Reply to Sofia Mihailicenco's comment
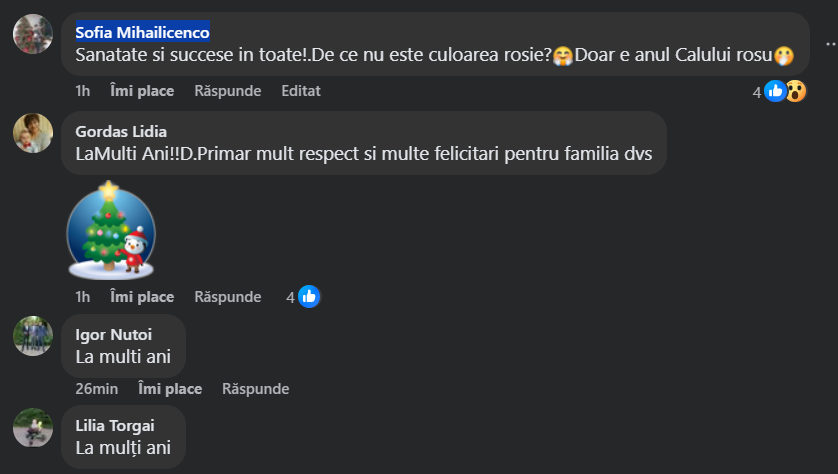 (228, 91)
